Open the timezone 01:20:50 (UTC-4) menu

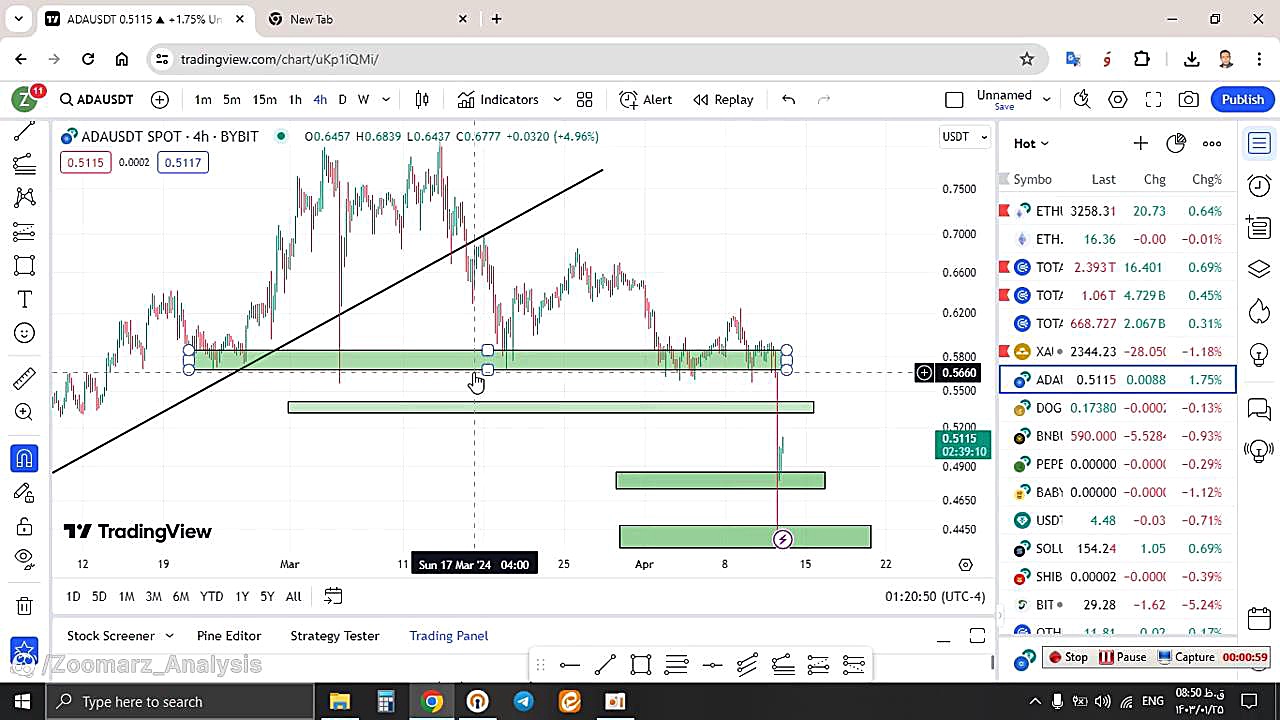(935, 596)
